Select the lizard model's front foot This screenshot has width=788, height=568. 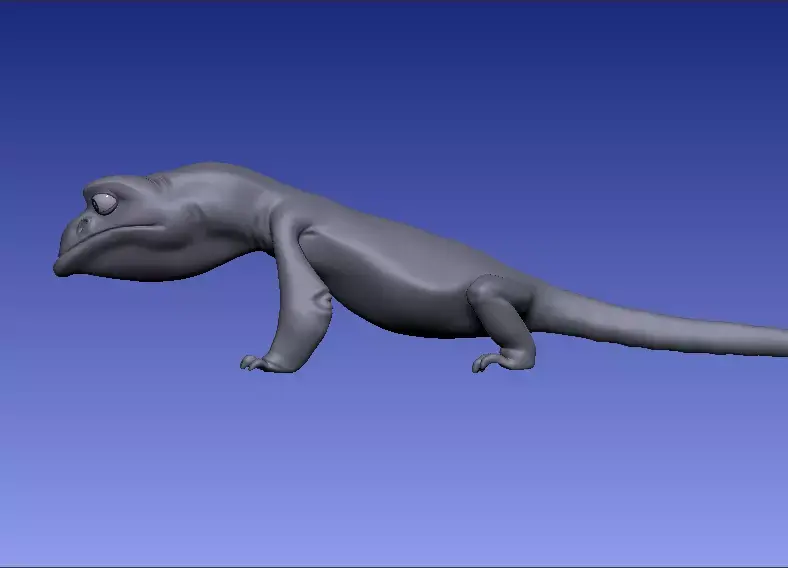tap(270, 362)
